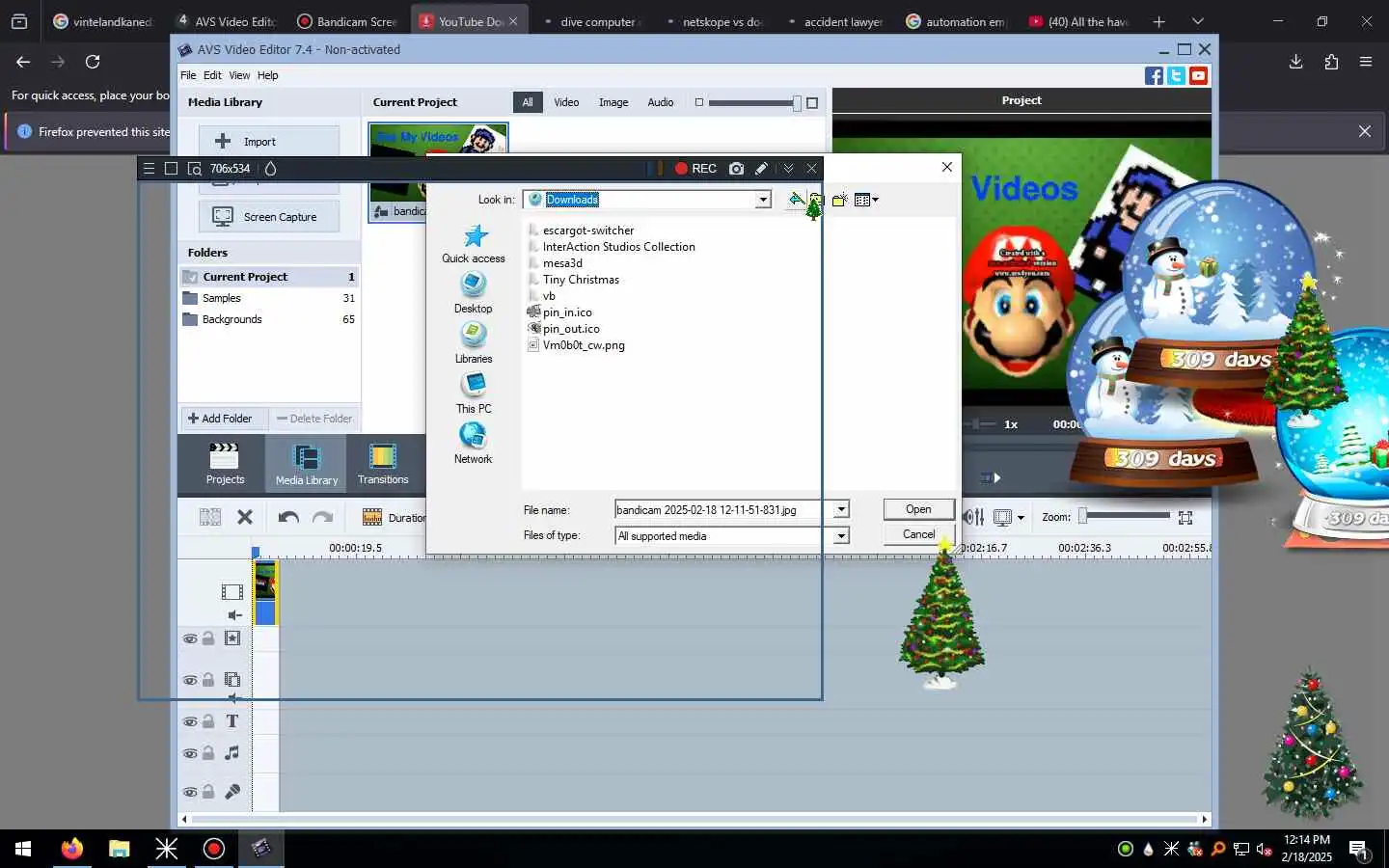Adjust the timeline Zoom slider

coord(1124,517)
